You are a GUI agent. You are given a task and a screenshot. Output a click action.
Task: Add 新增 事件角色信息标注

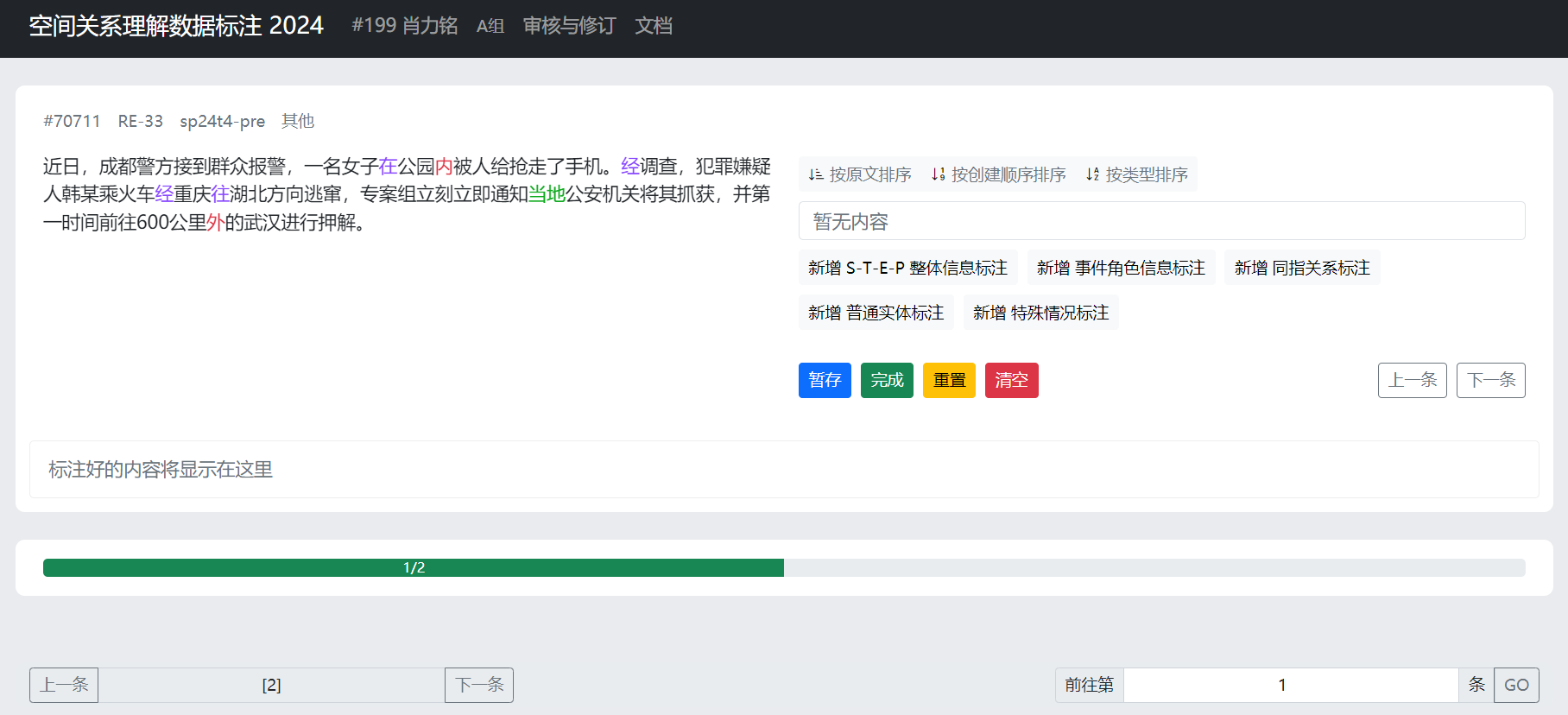1121,268
